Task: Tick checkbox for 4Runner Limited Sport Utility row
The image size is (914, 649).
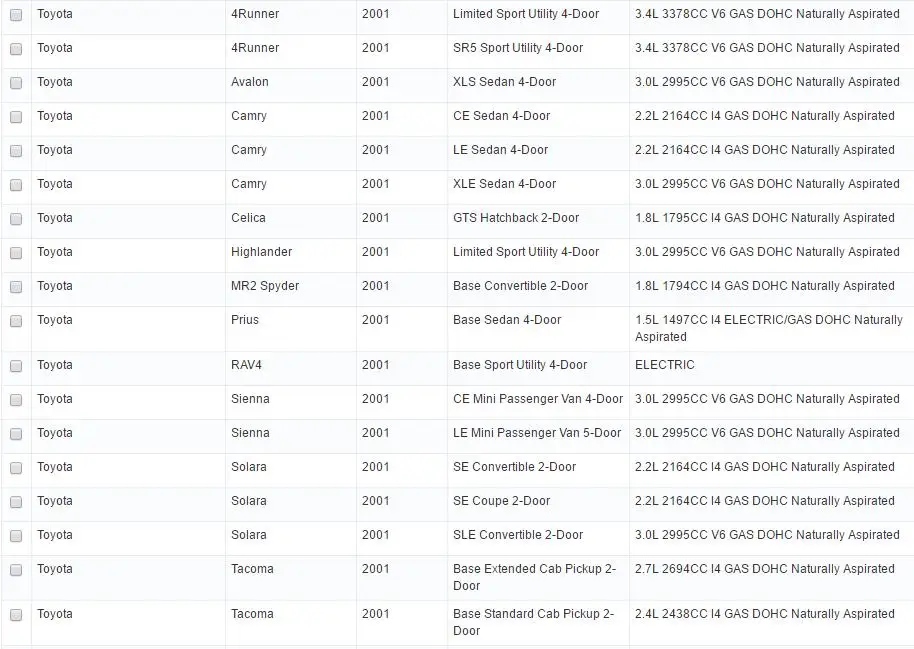Action: point(16,15)
